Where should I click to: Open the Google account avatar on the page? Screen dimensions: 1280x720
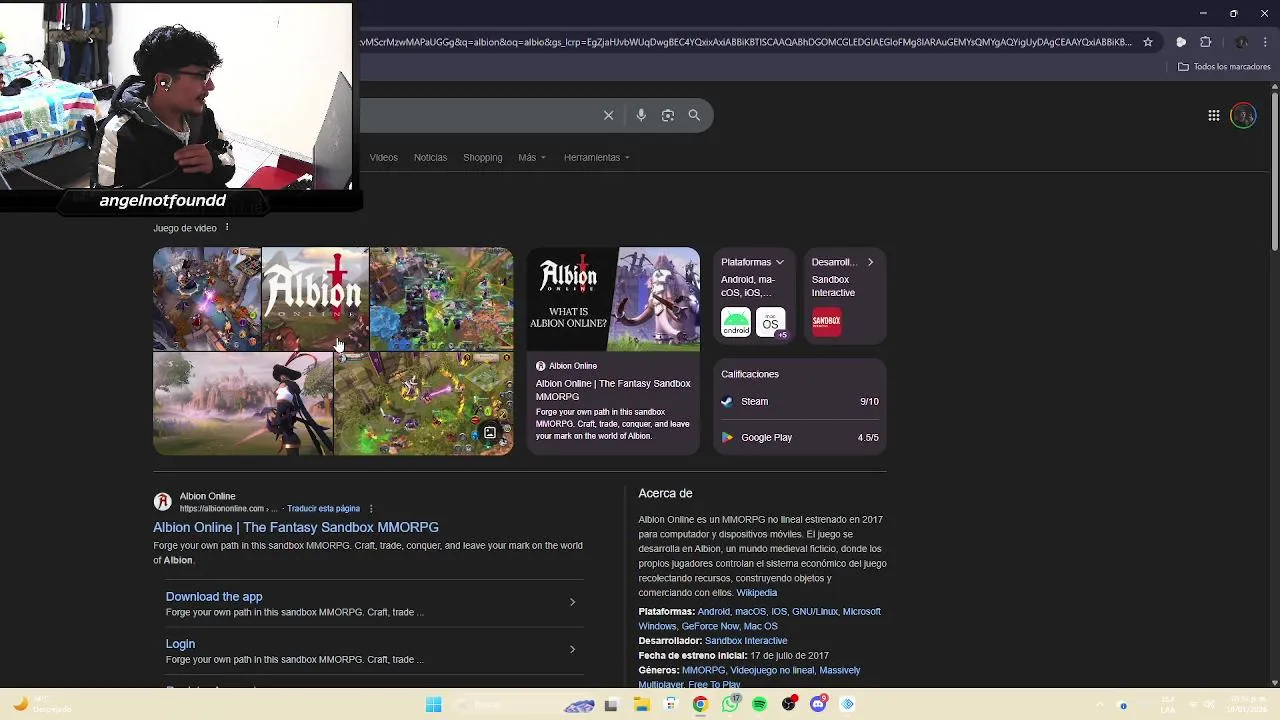point(1243,116)
